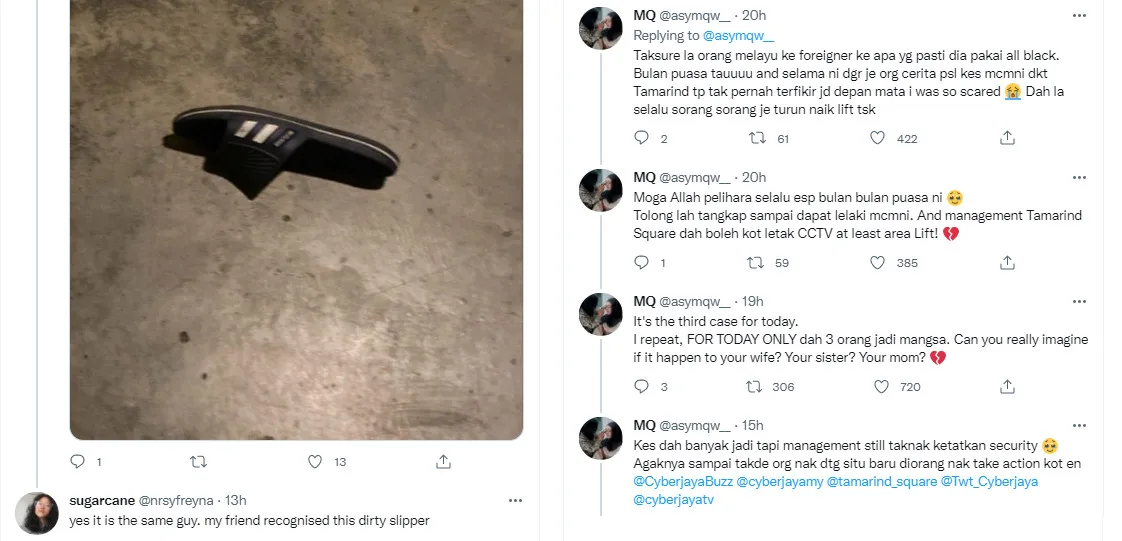
Task: Open more options on sugarcane's reply
Action: click(x=515, y=500)
